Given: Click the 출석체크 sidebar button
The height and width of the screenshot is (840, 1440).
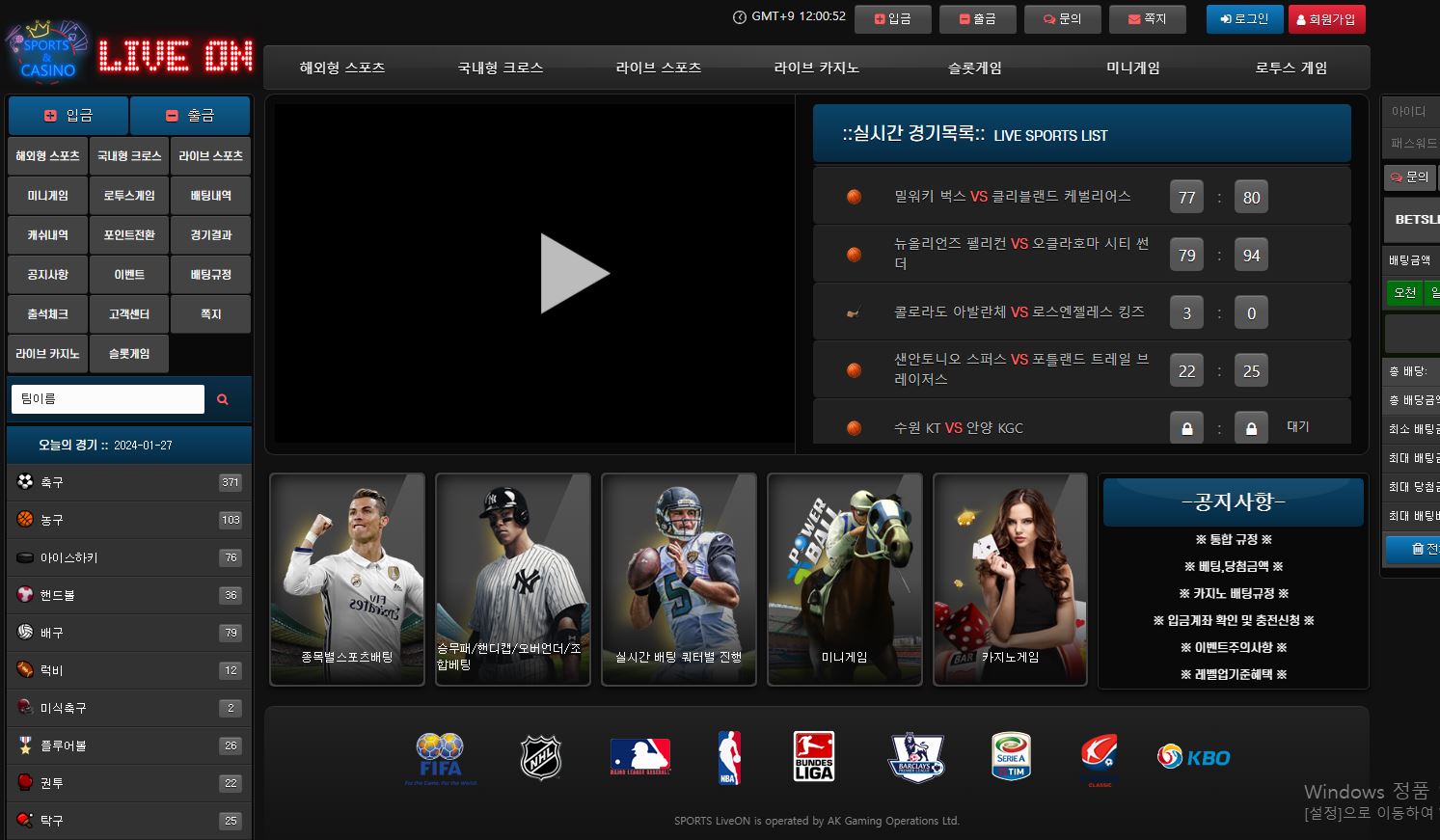Looking at the screenshot, I should click(47, 314).
